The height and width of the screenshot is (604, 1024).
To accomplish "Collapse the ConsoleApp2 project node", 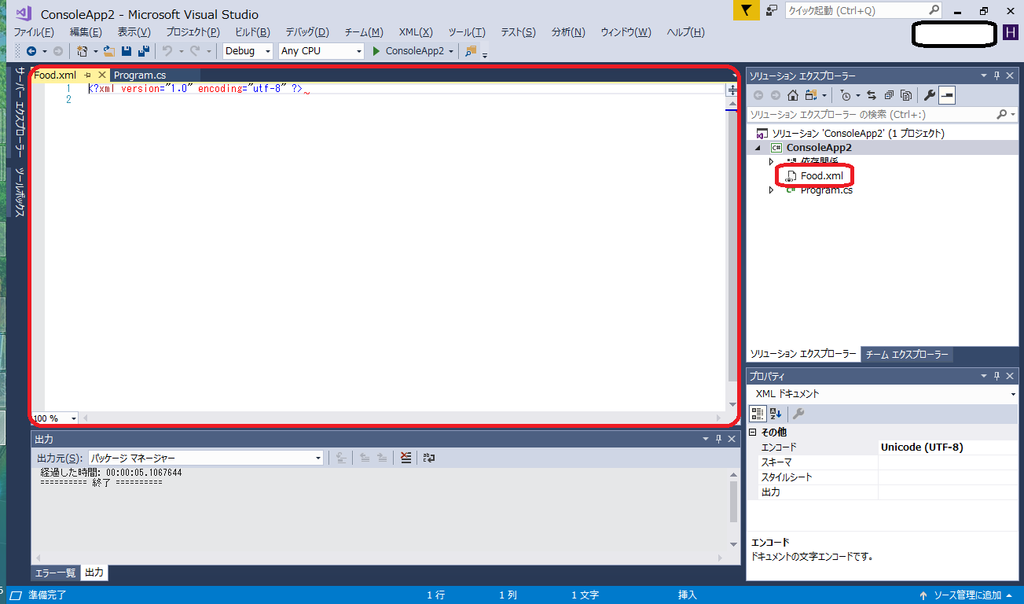I will tap(758, 148).
